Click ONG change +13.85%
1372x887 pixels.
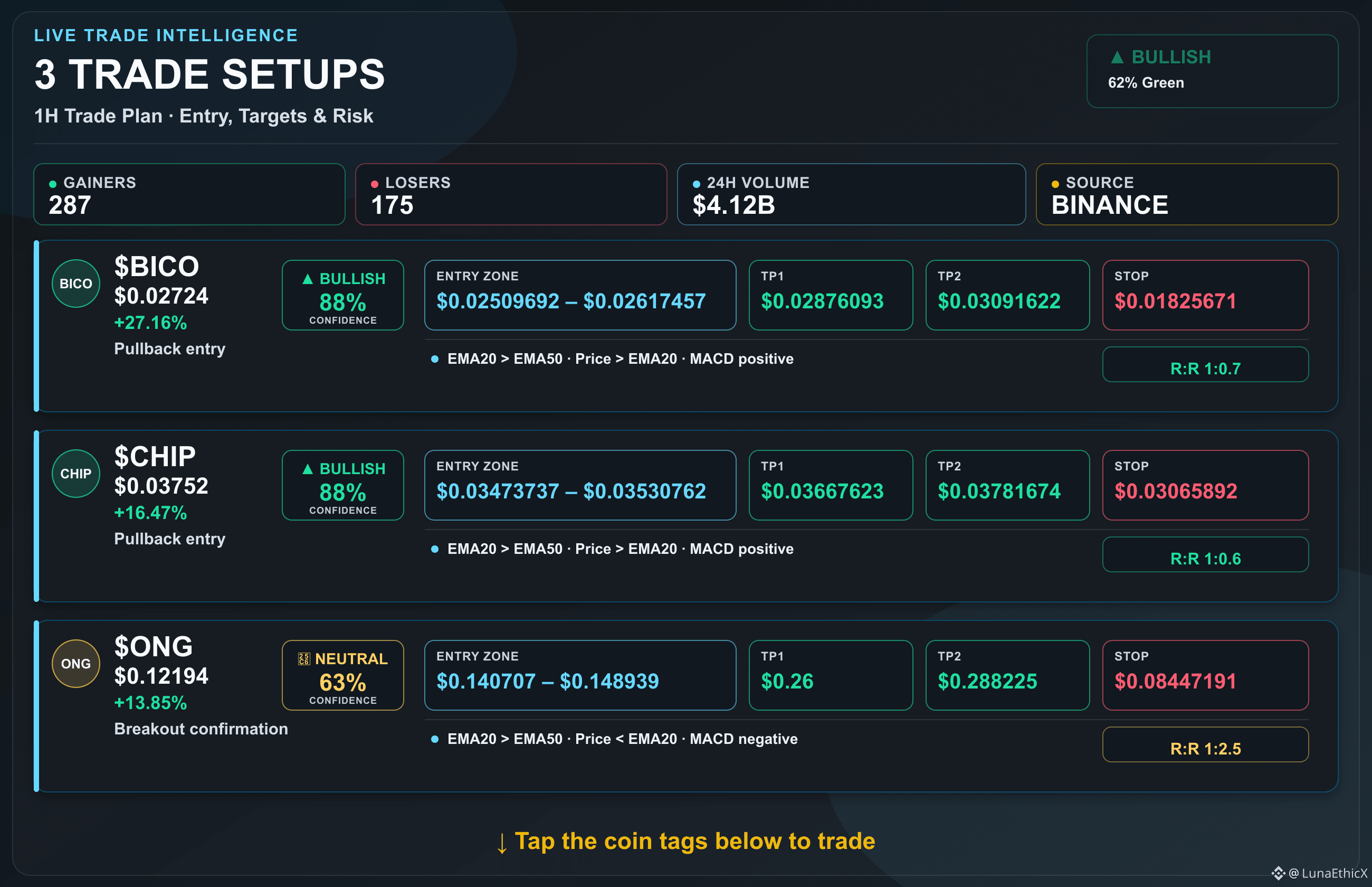click(150, 703)
